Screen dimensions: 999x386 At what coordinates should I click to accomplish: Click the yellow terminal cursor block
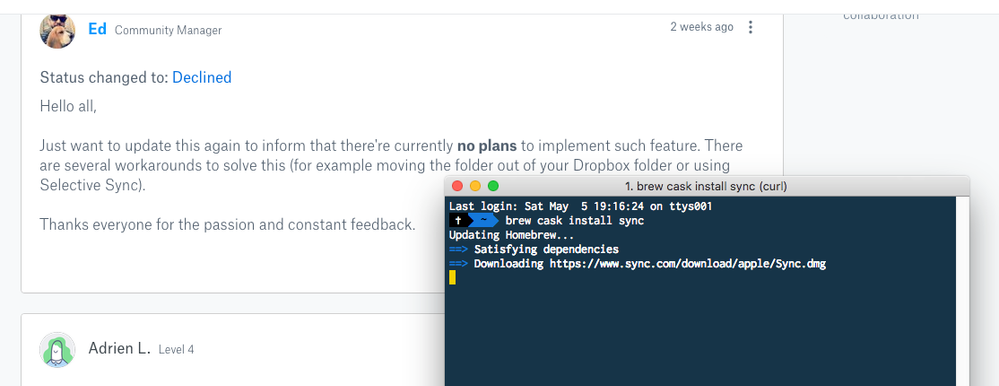[452, 278]
